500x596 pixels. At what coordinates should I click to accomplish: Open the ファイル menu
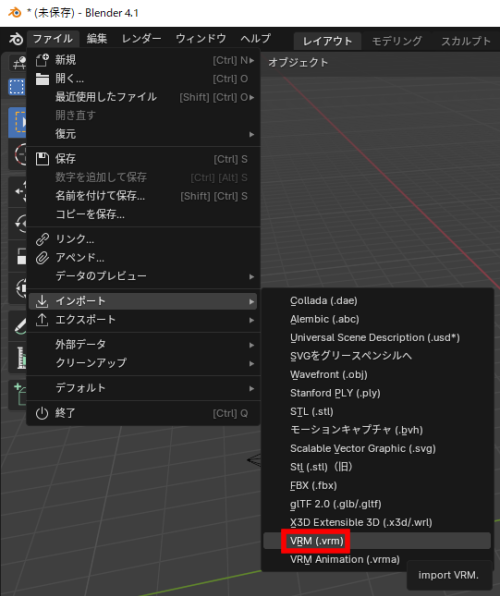click(x=53, y=39)
